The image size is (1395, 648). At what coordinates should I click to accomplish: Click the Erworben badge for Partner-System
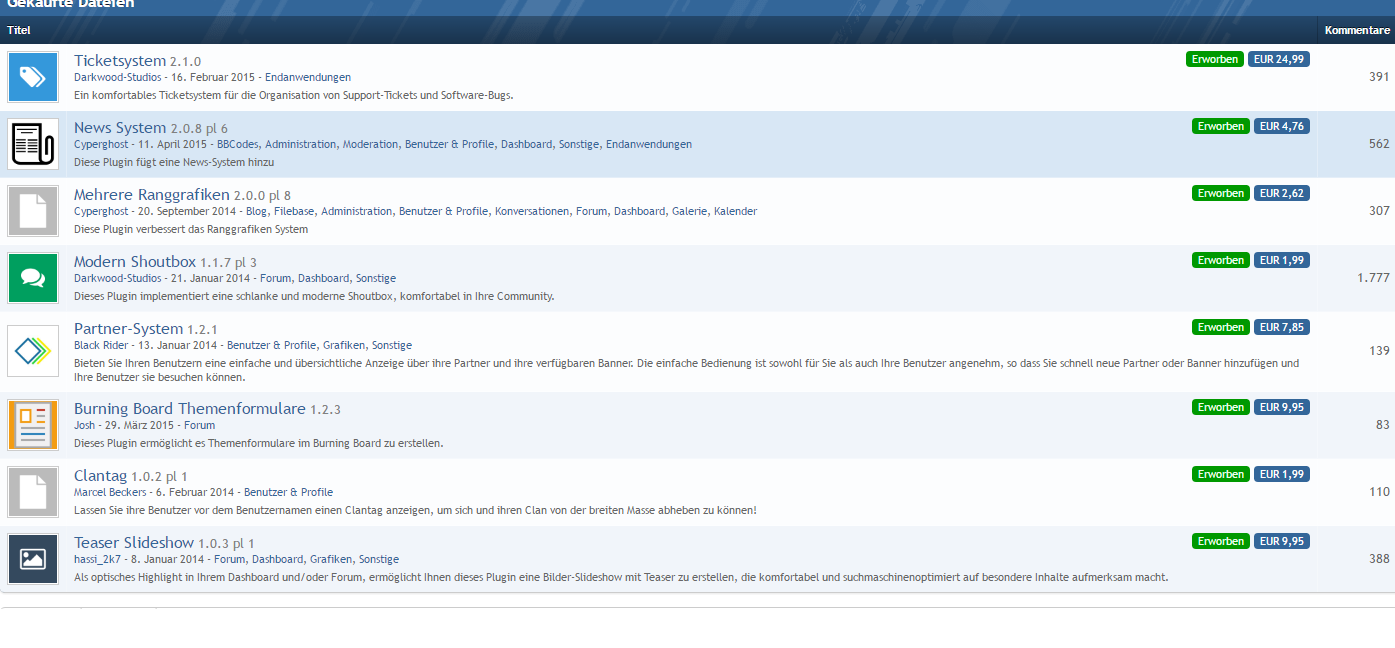tap(1220, 327)
